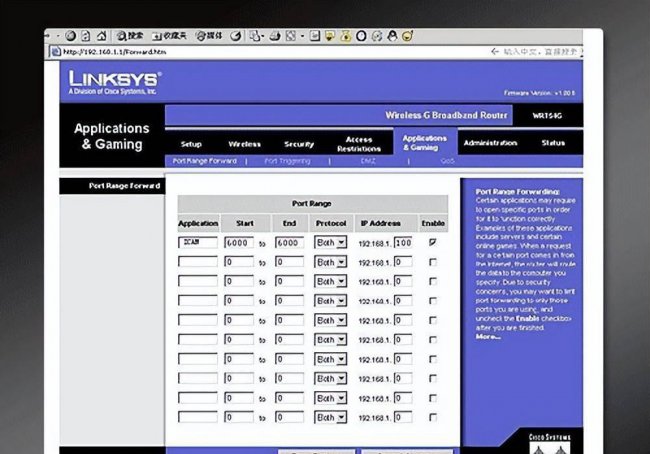Open the dropdown arrow after the Edit icon

[302, 36]
